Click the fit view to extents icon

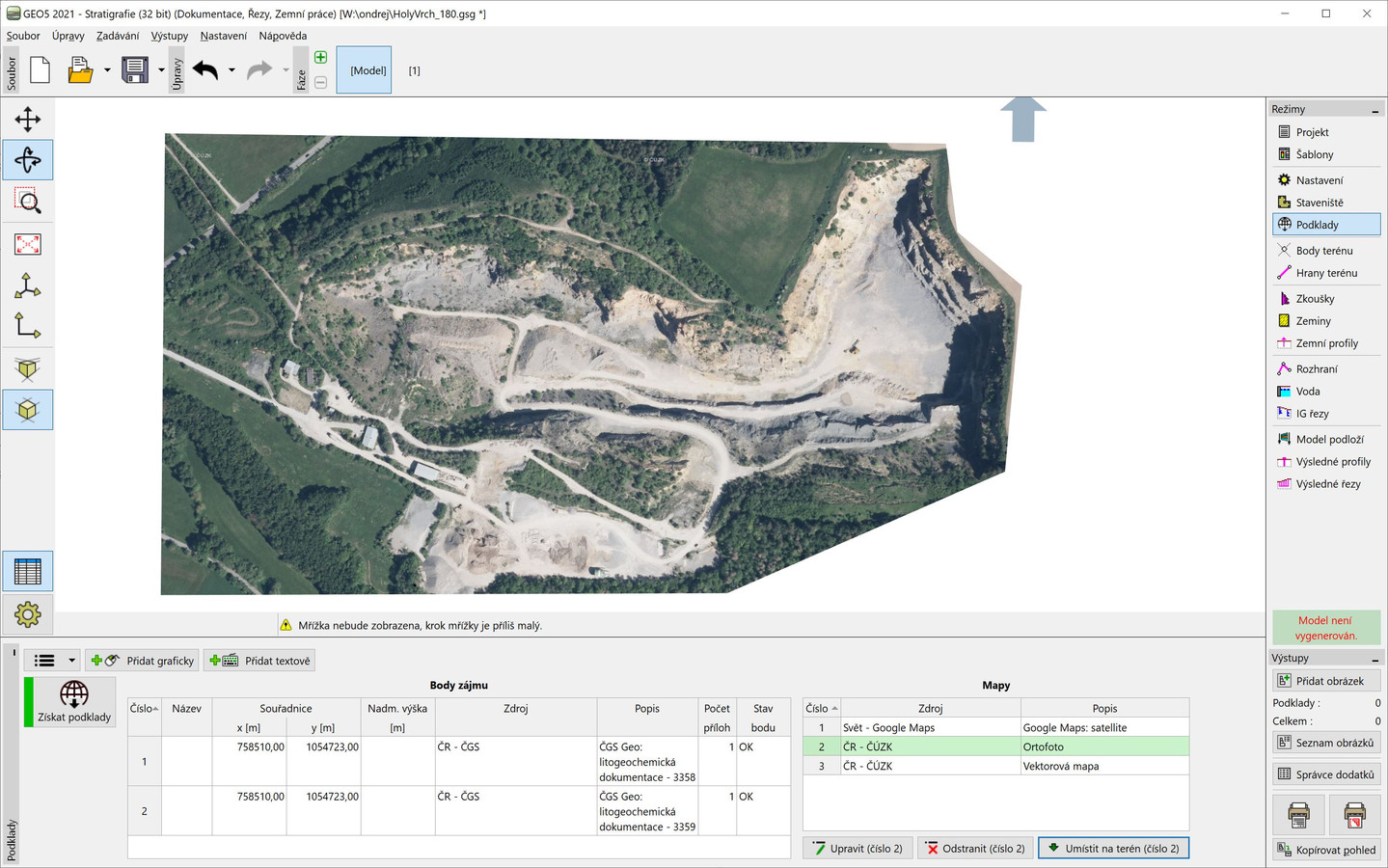pyautogui.click(x=27, y=244)
